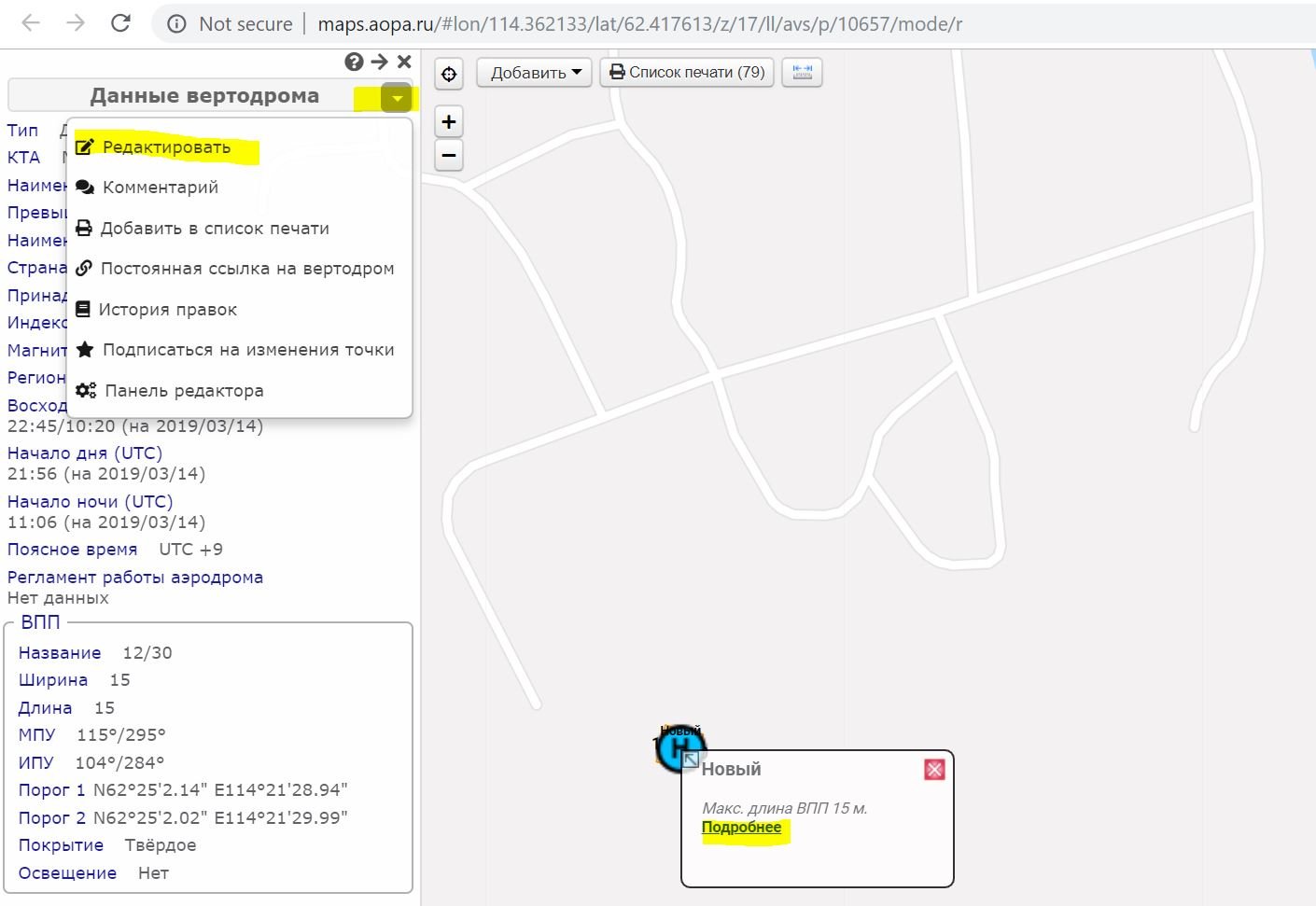Open Панель редактора option

183,391
